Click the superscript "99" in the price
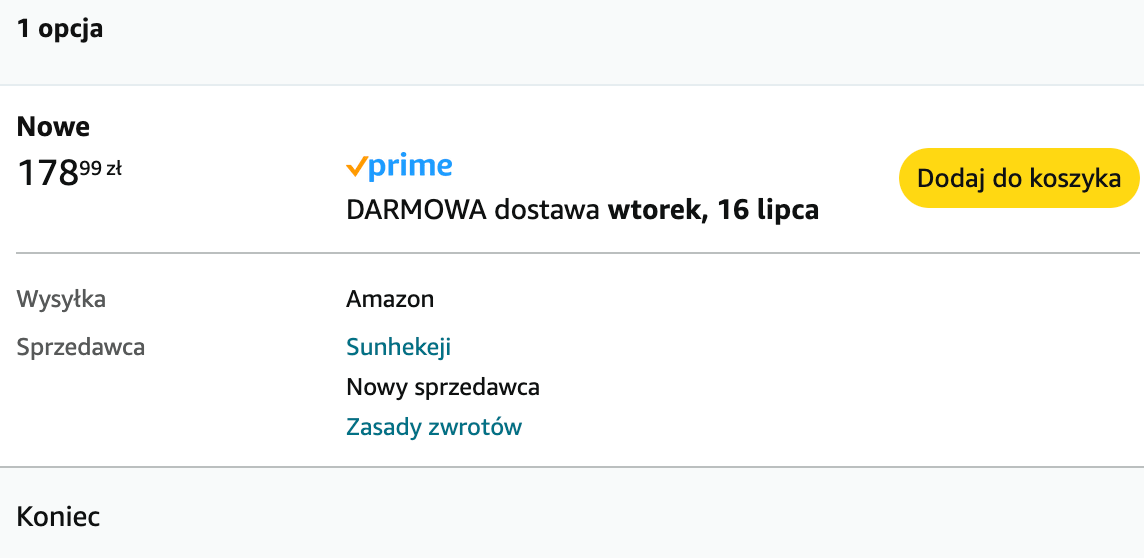The width and height of the screenshot is (1144, 558). click(x=91, y=168)
